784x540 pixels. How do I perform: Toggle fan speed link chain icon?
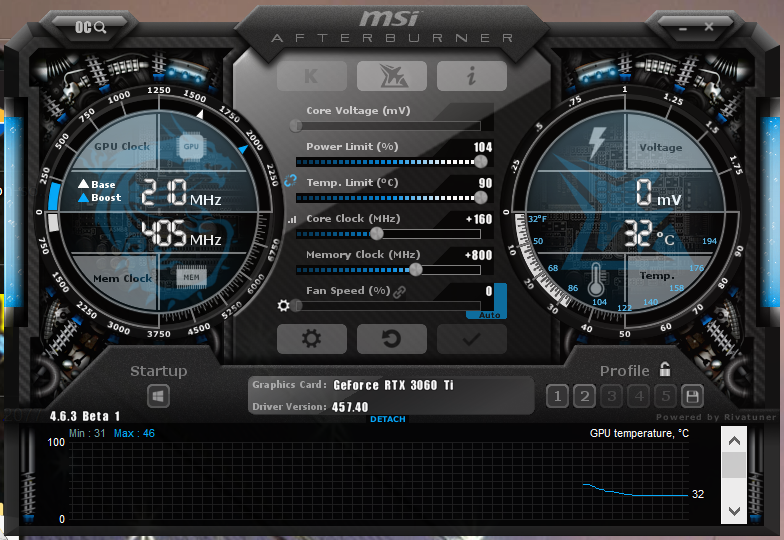400,292
